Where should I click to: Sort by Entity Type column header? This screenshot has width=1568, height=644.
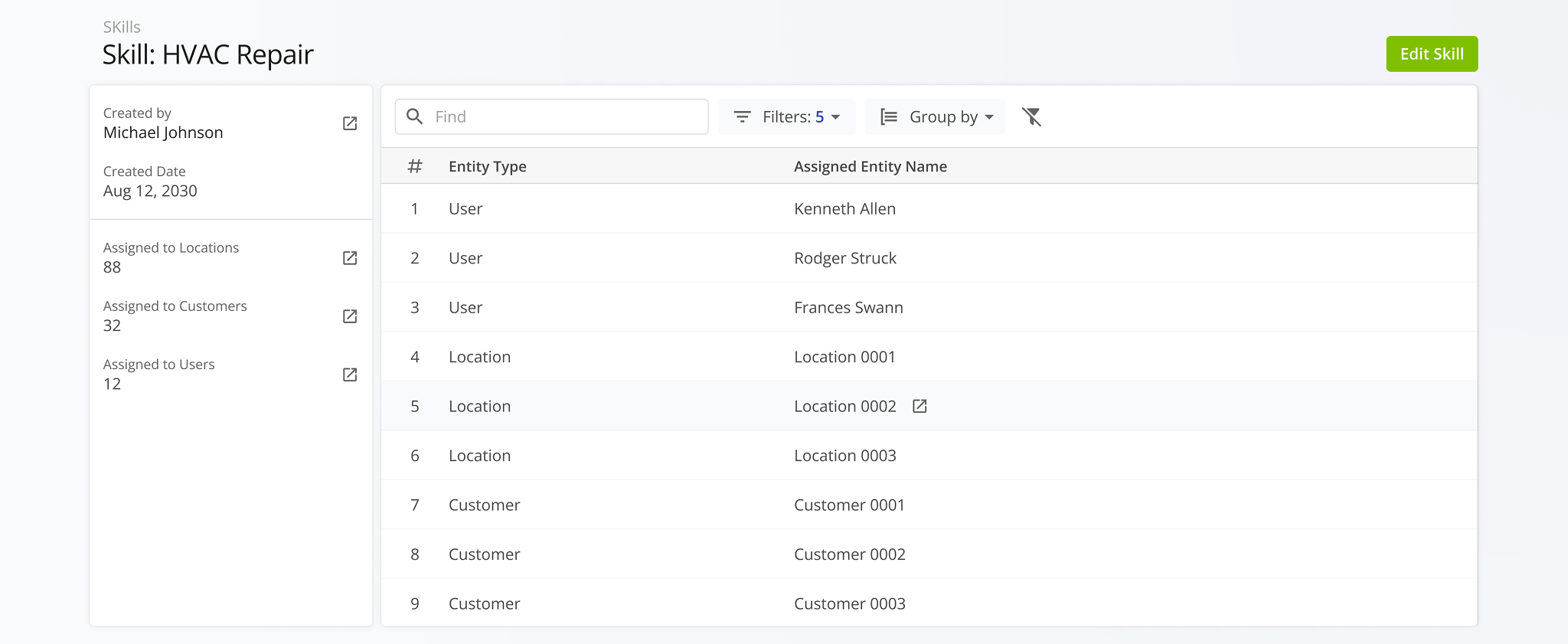tap(487, 166)
